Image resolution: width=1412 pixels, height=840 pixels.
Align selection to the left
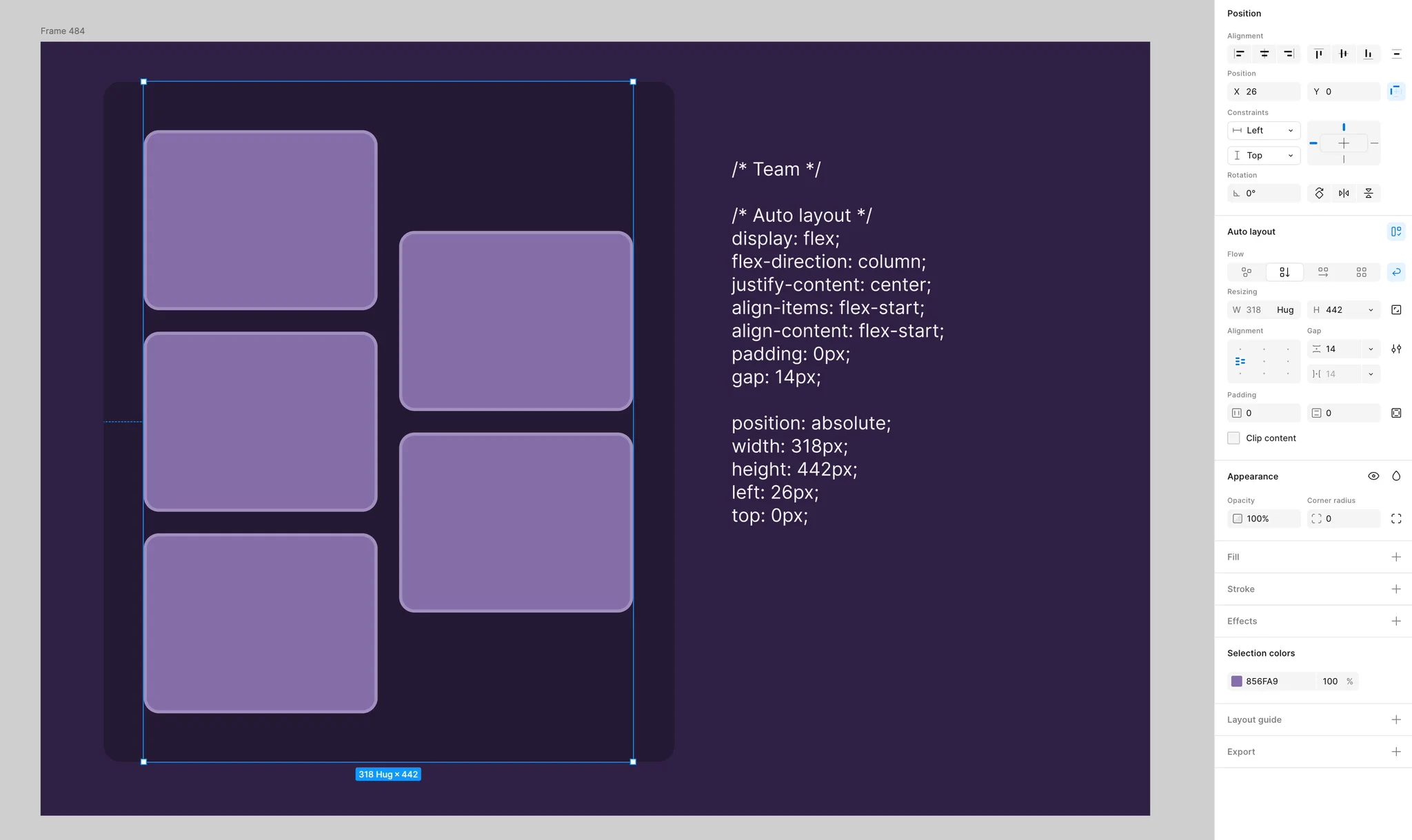pyautogui.click(x=1240, y=54)
